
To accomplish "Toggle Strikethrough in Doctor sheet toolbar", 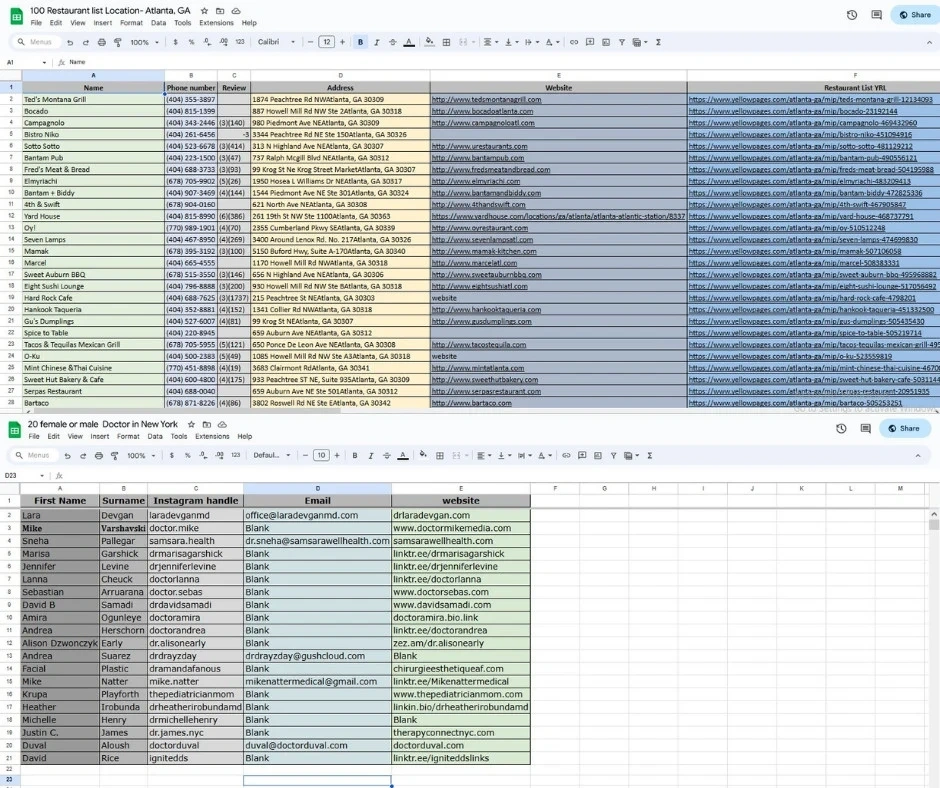I will 387,456.
